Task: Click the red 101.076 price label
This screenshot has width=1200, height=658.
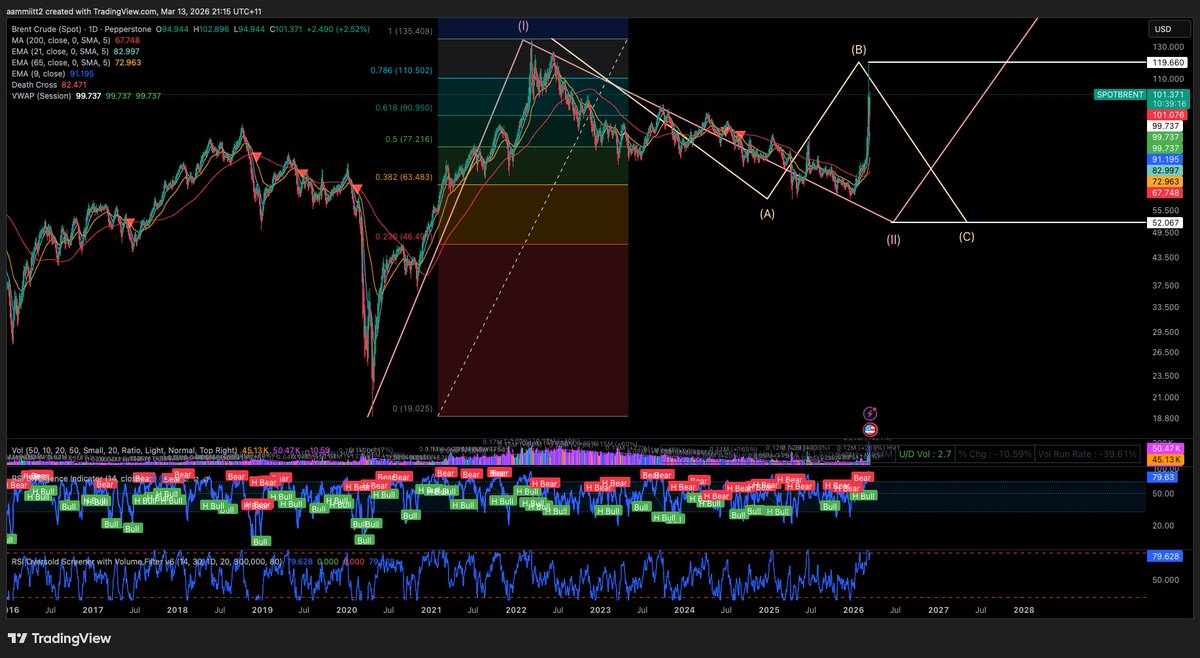Action: [x=1167, y=115]
